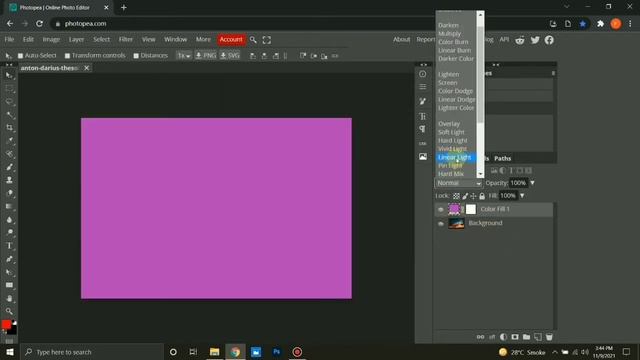This screenshot has height=360, width=640.
Task: Switch to the Paths tab
Action: [x=502, y=158]
